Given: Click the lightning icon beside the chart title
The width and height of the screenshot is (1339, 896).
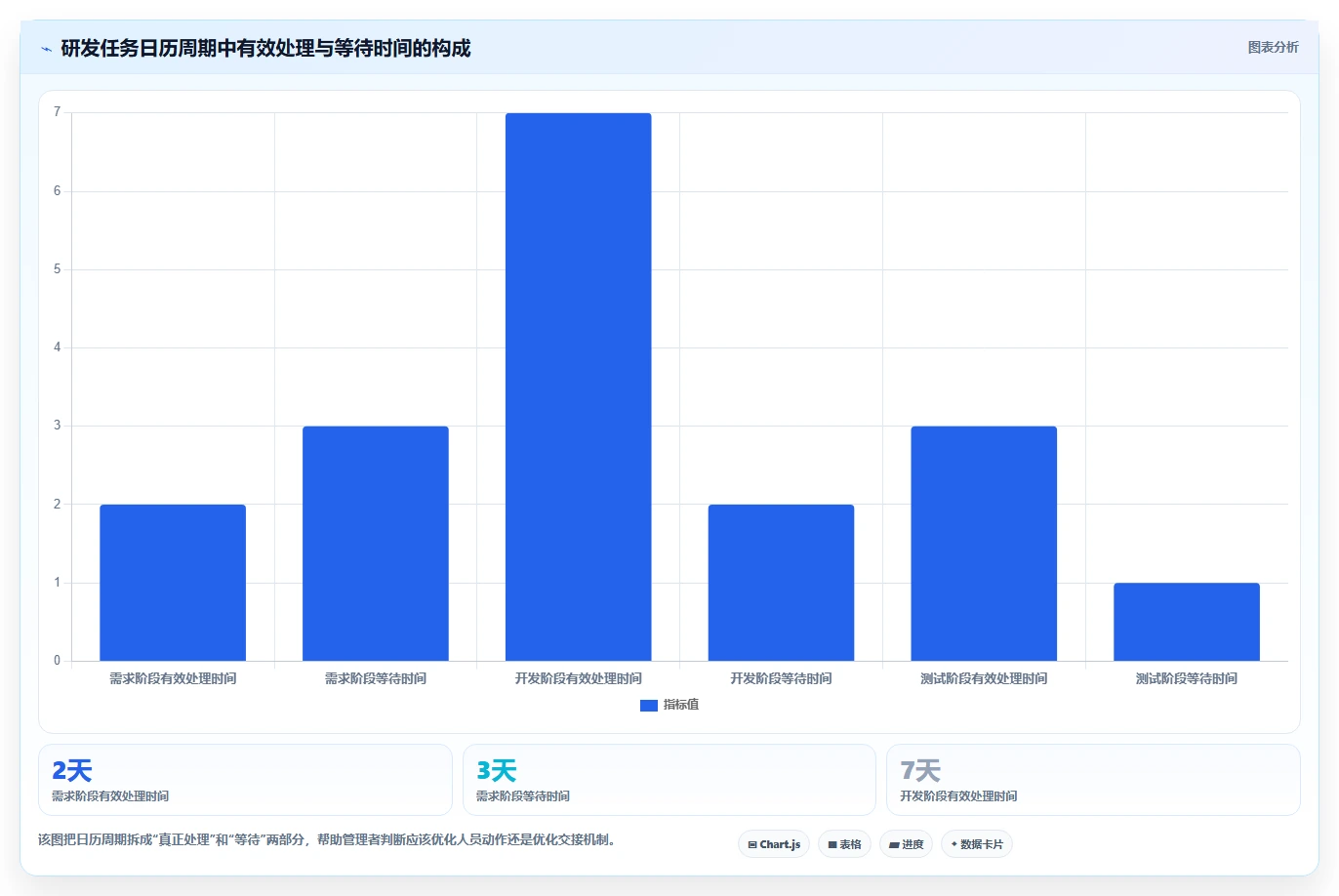Looking at the screenshot, I should coord(46,49).
